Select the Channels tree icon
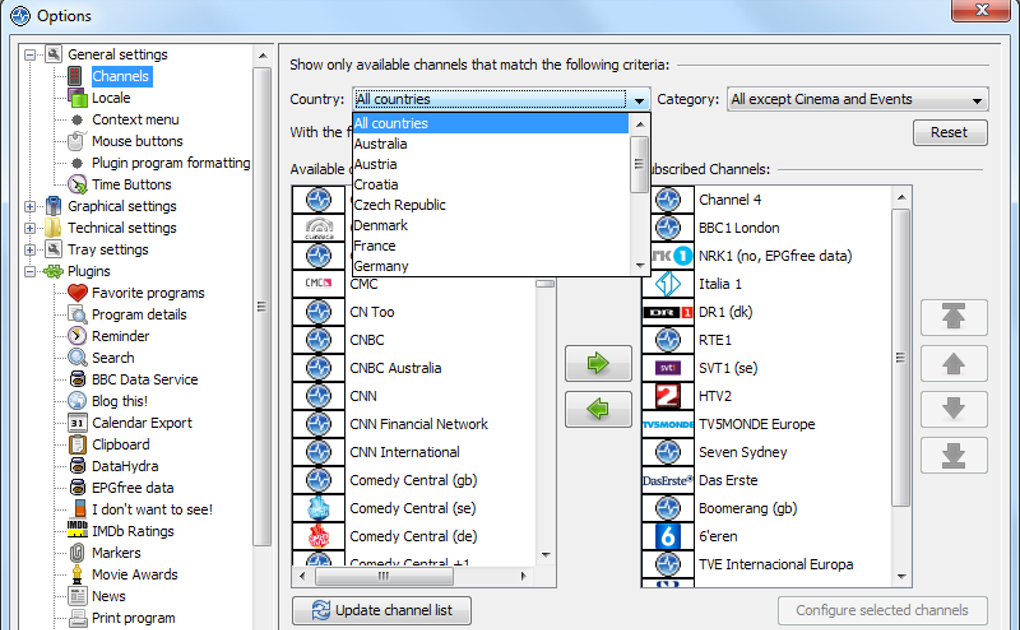Screen dimensions: 1020x630 tap(76, 76)
